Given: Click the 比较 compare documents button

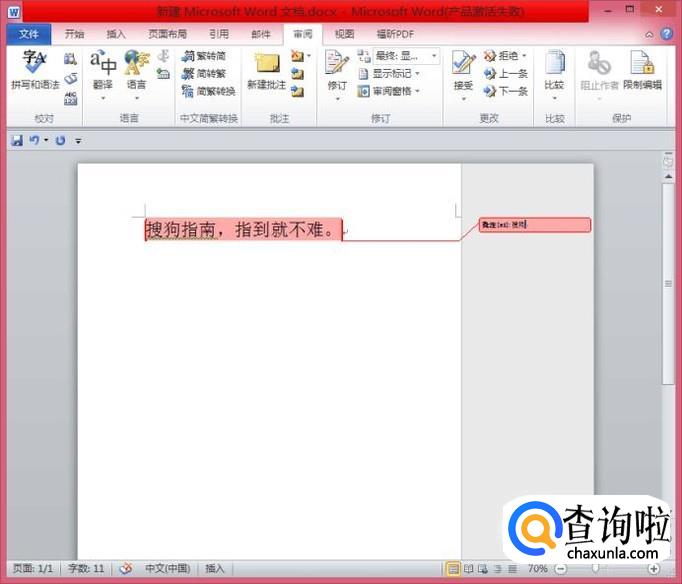Looking at the screenshot, I should pos(555,70).
